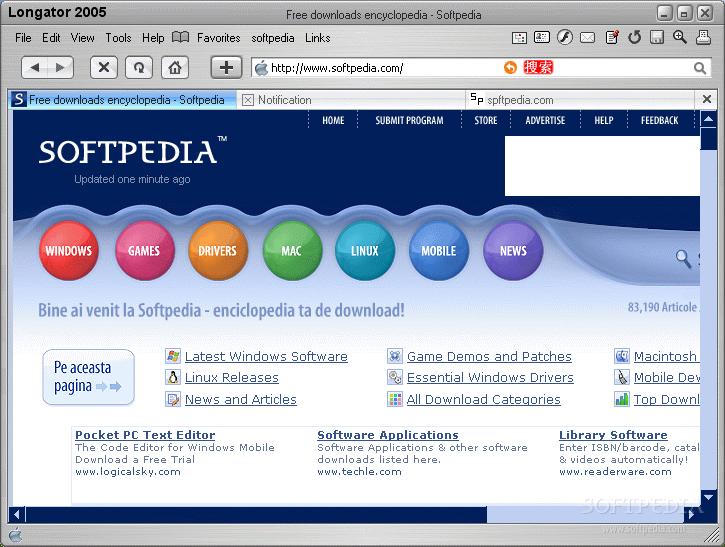
Task: Click the mail envelope toolbar icon
Action: click(587, 37)
